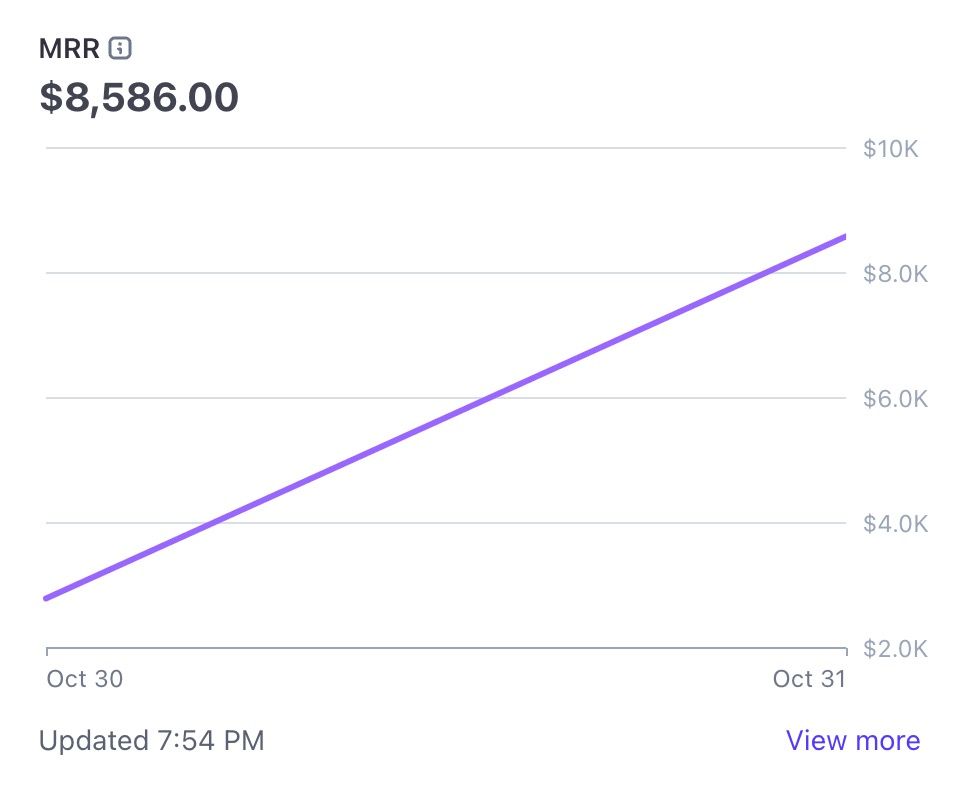Select the $8,586.00 MRR total
The image size is (968, 800).
(139, 98)
